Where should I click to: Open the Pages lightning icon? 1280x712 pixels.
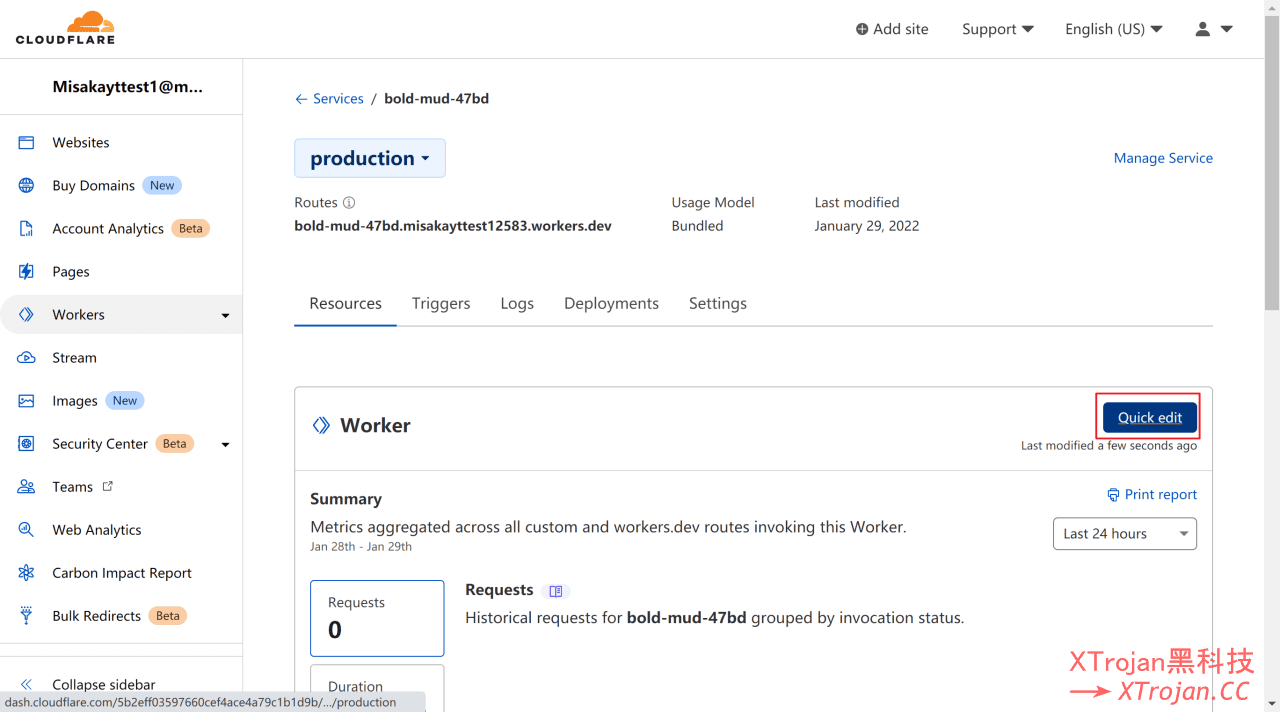click(27, 272)
